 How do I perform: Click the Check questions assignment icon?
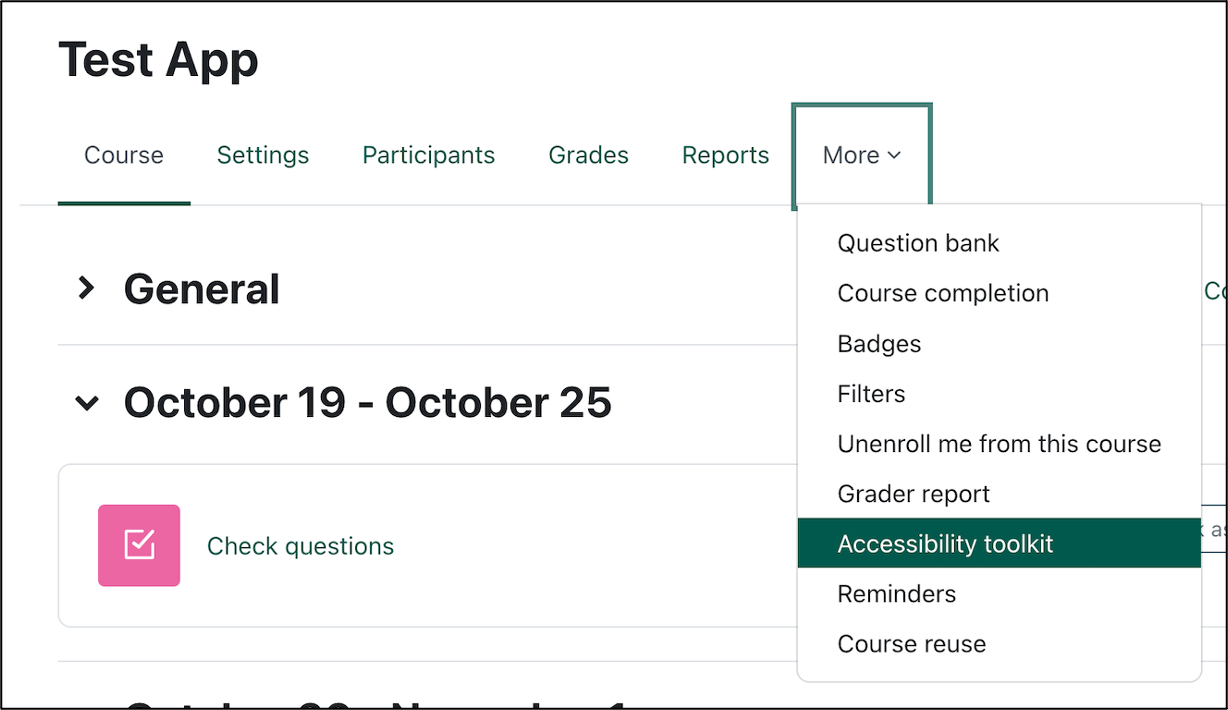pos(139,545)
